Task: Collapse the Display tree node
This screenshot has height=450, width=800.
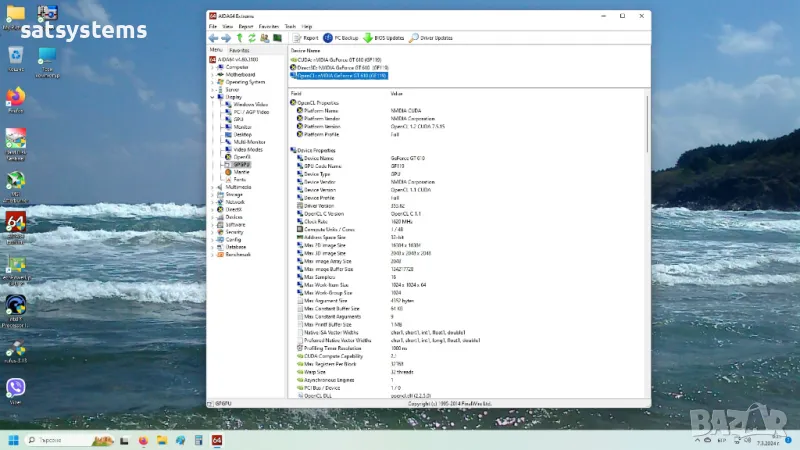Action: coord(212,97)
